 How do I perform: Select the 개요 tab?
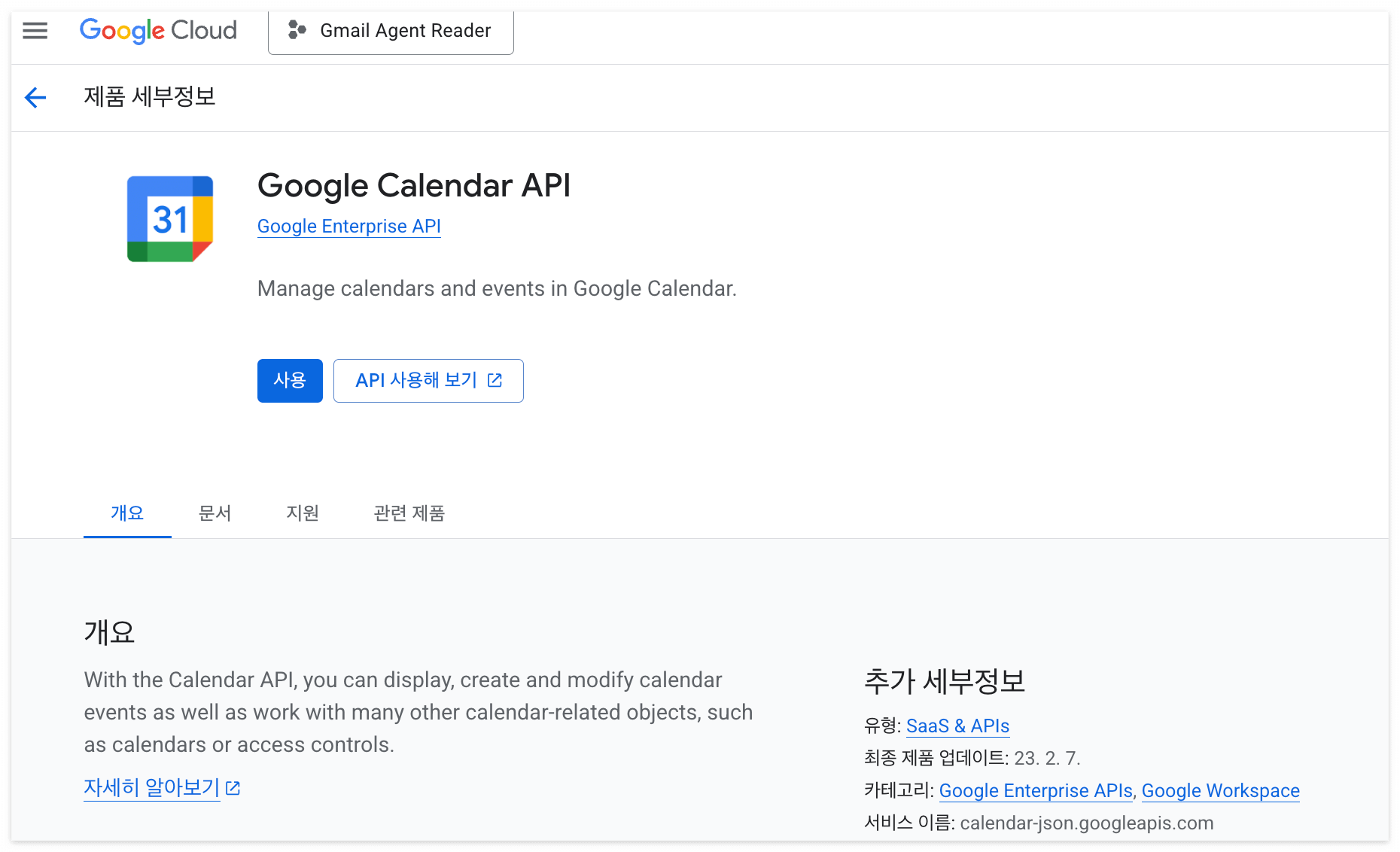tap(127, 513)
